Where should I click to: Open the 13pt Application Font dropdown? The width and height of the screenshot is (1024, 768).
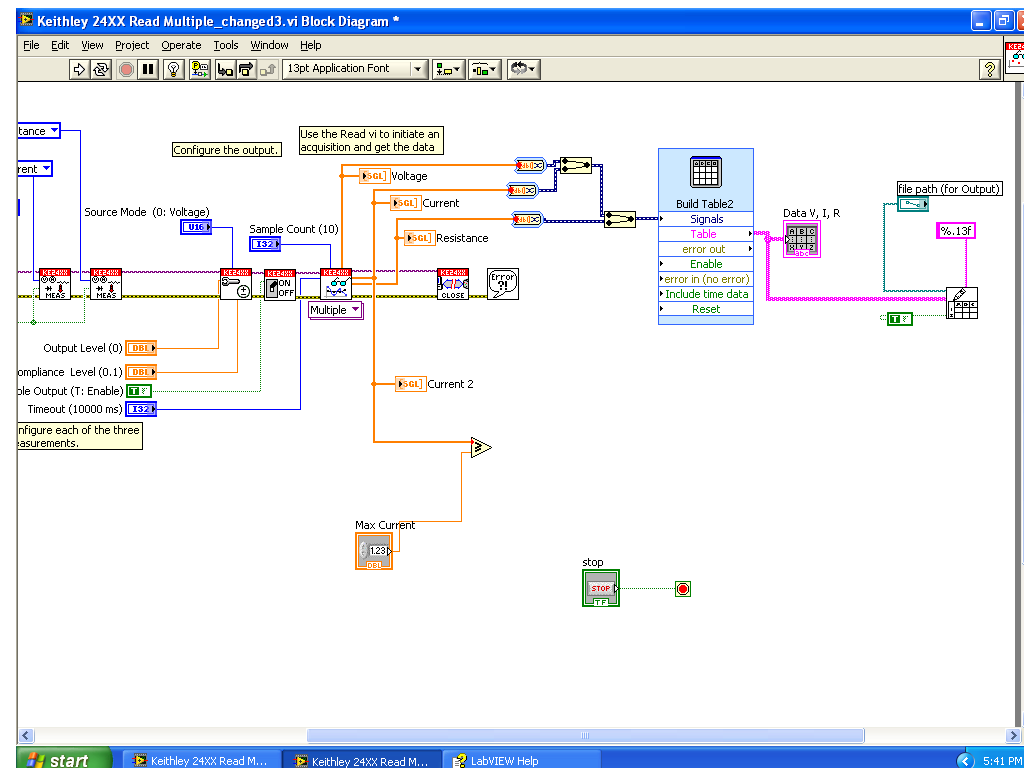(x=355, y=69)
